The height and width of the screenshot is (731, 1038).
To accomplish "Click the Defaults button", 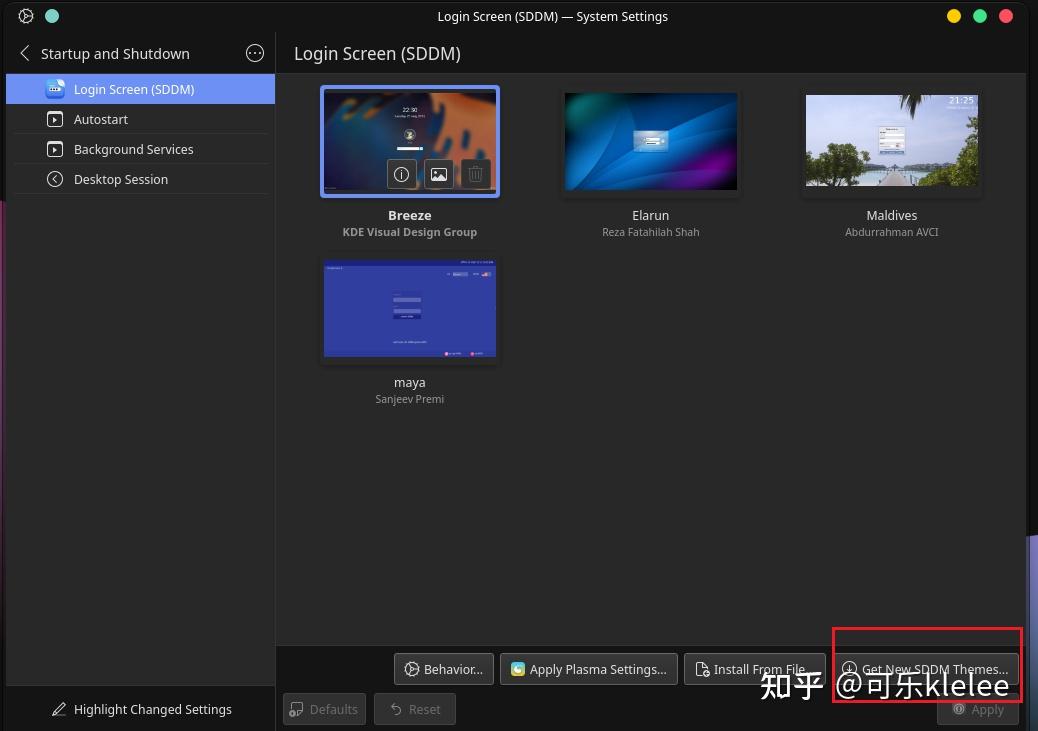I will click(324, 709).
